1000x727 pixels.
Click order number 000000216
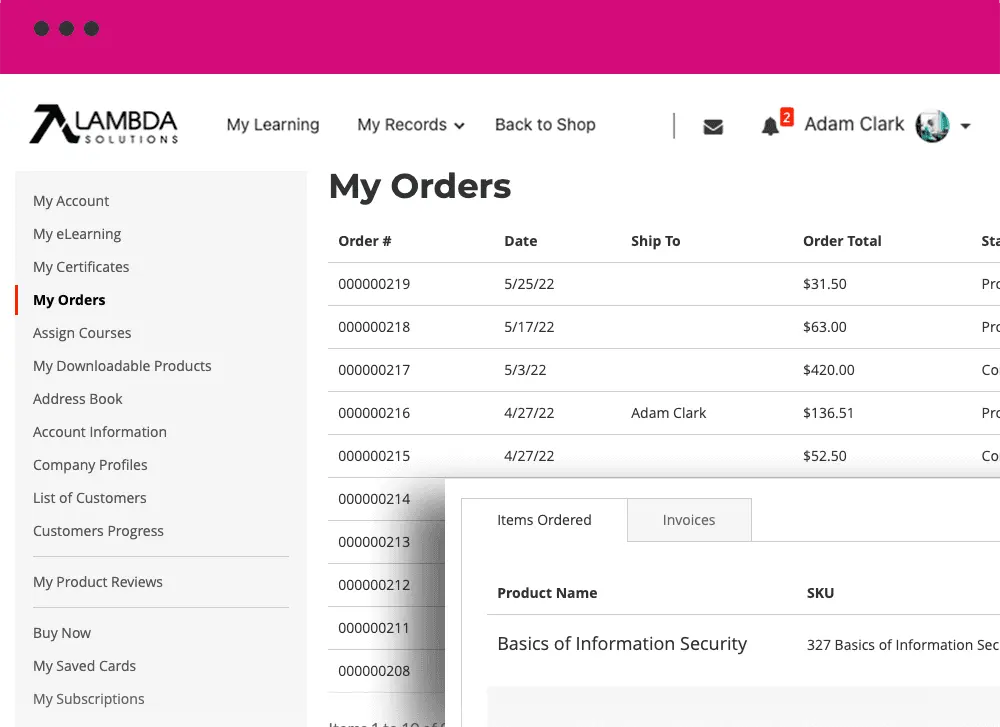pos(374,413)
